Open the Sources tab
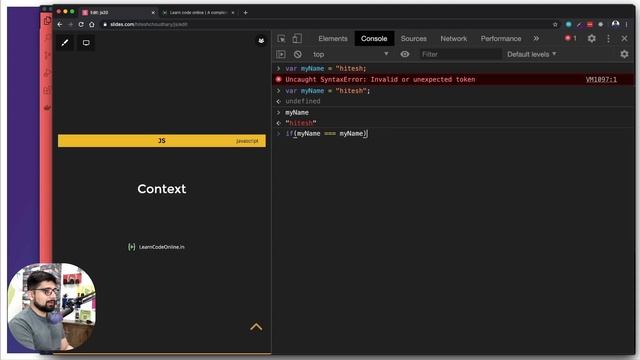This screenshot has width=640, height=360. pyautogui.click(x=413, y=38)
